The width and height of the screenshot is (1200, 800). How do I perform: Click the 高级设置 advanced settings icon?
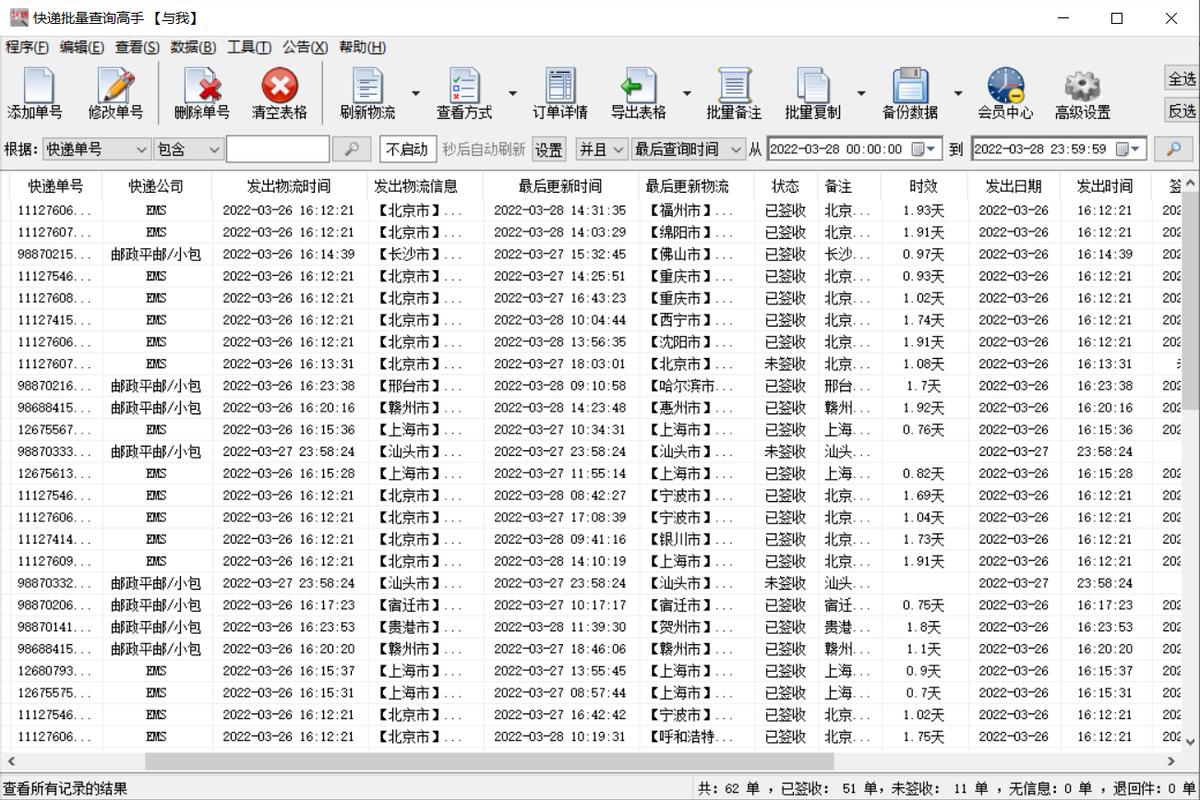click(x=1080, y=93)
